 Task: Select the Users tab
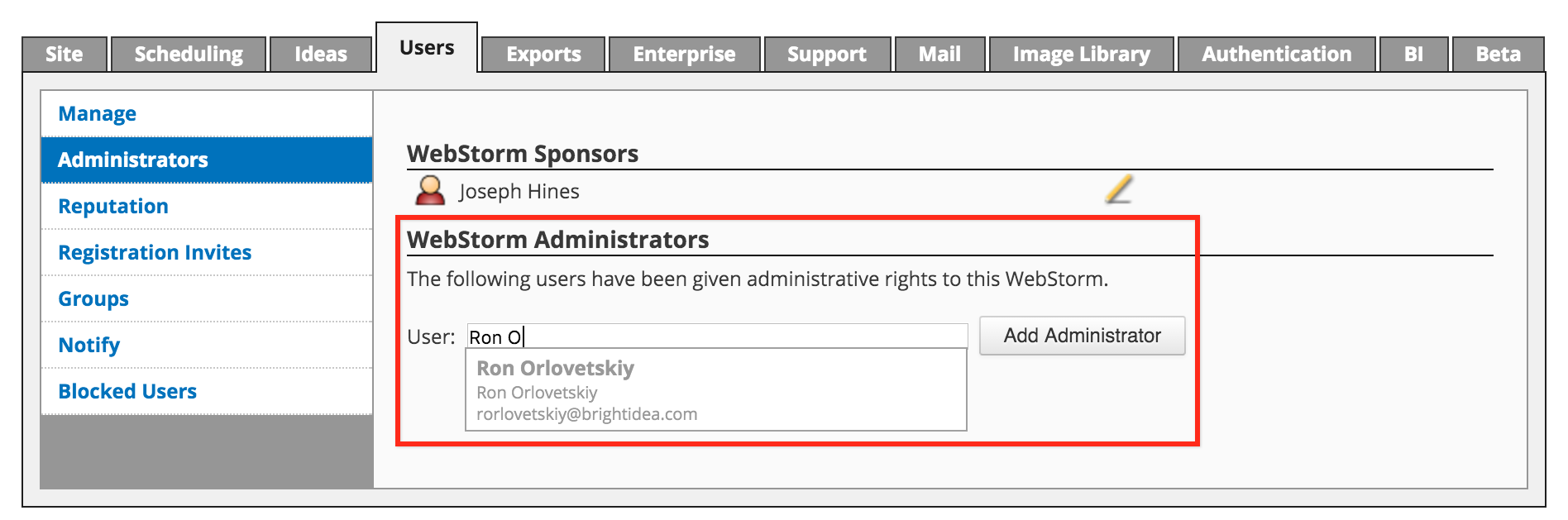[427, 48]
